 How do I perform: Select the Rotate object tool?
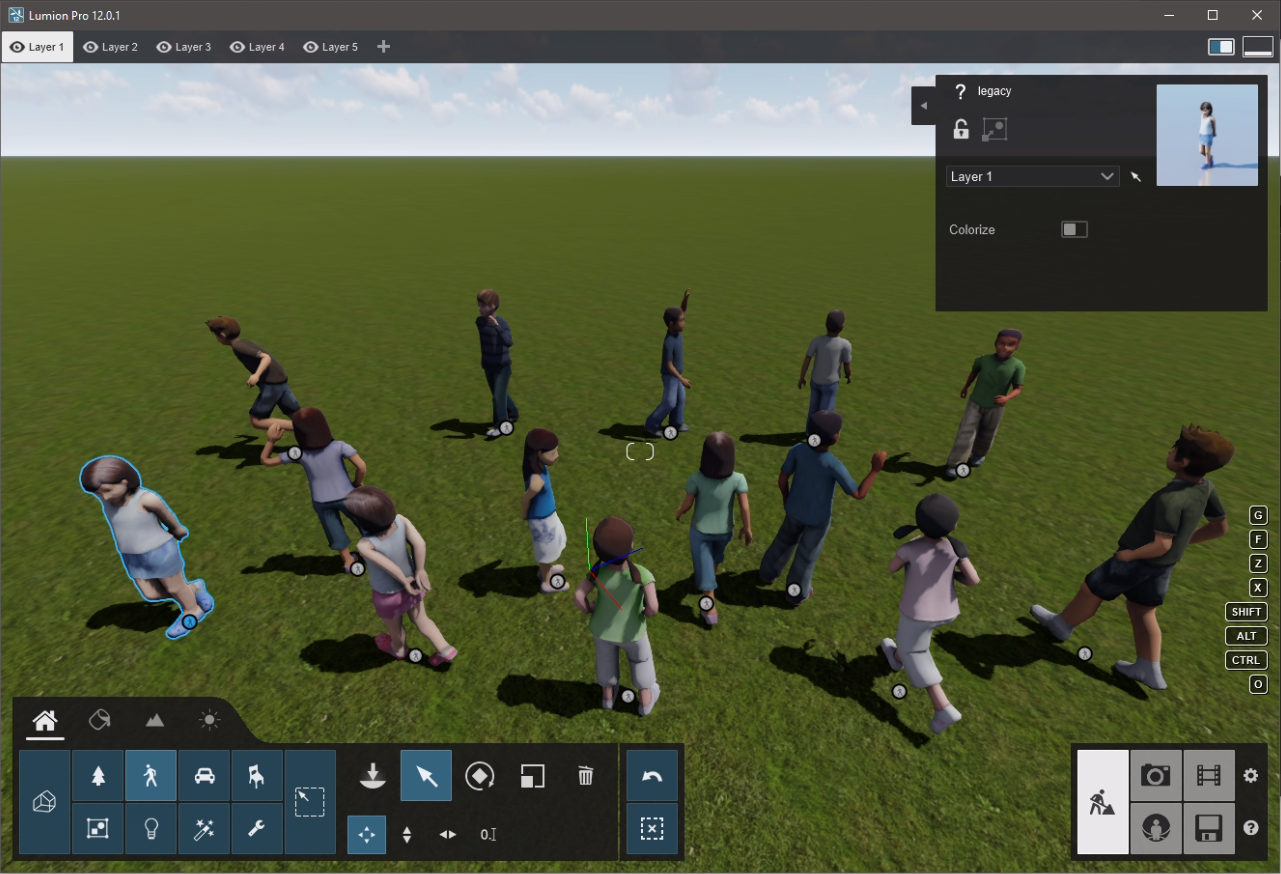click(x=479, y=776)
